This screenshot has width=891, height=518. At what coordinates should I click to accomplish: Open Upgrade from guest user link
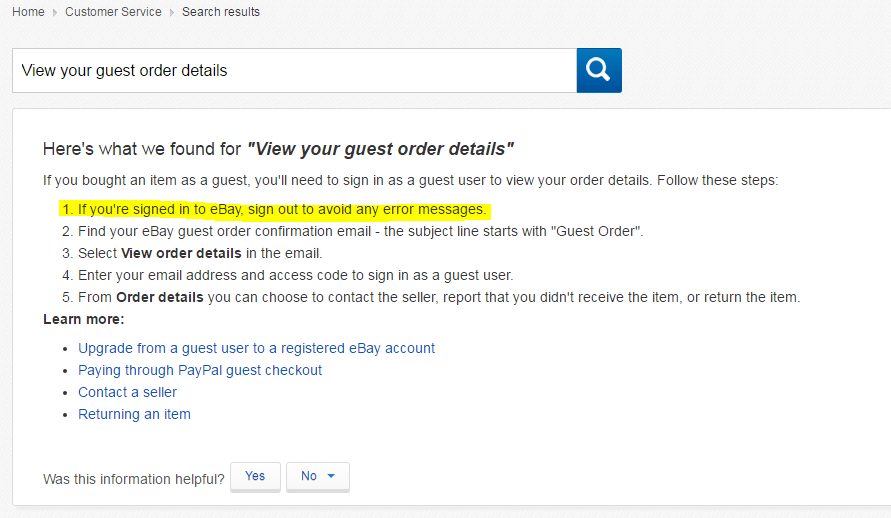(256, 348)
